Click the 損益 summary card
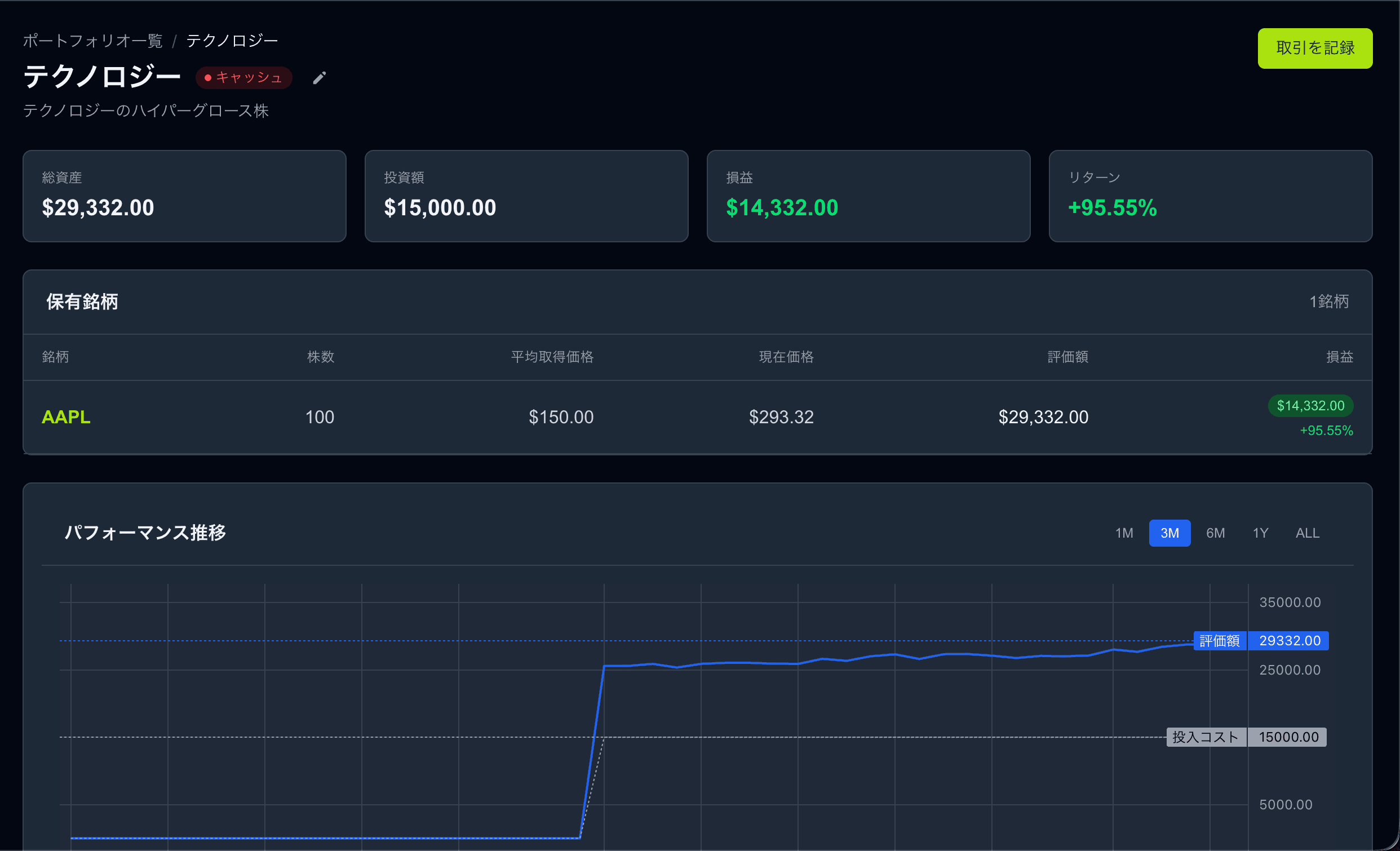This screenshot has height=851, width=1400. point(868,196)
